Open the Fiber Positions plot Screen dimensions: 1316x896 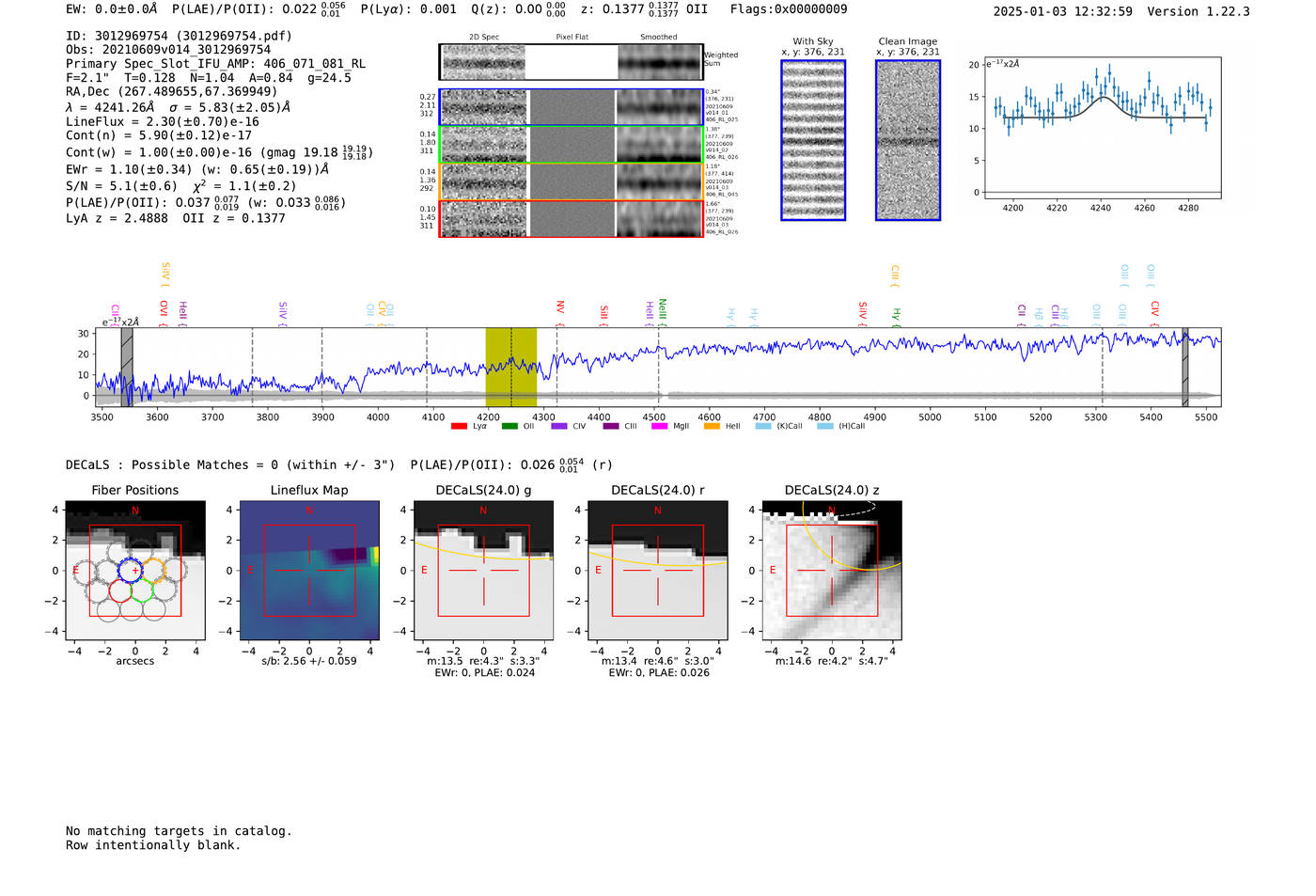pyautogui.click(x=134, y=571)
